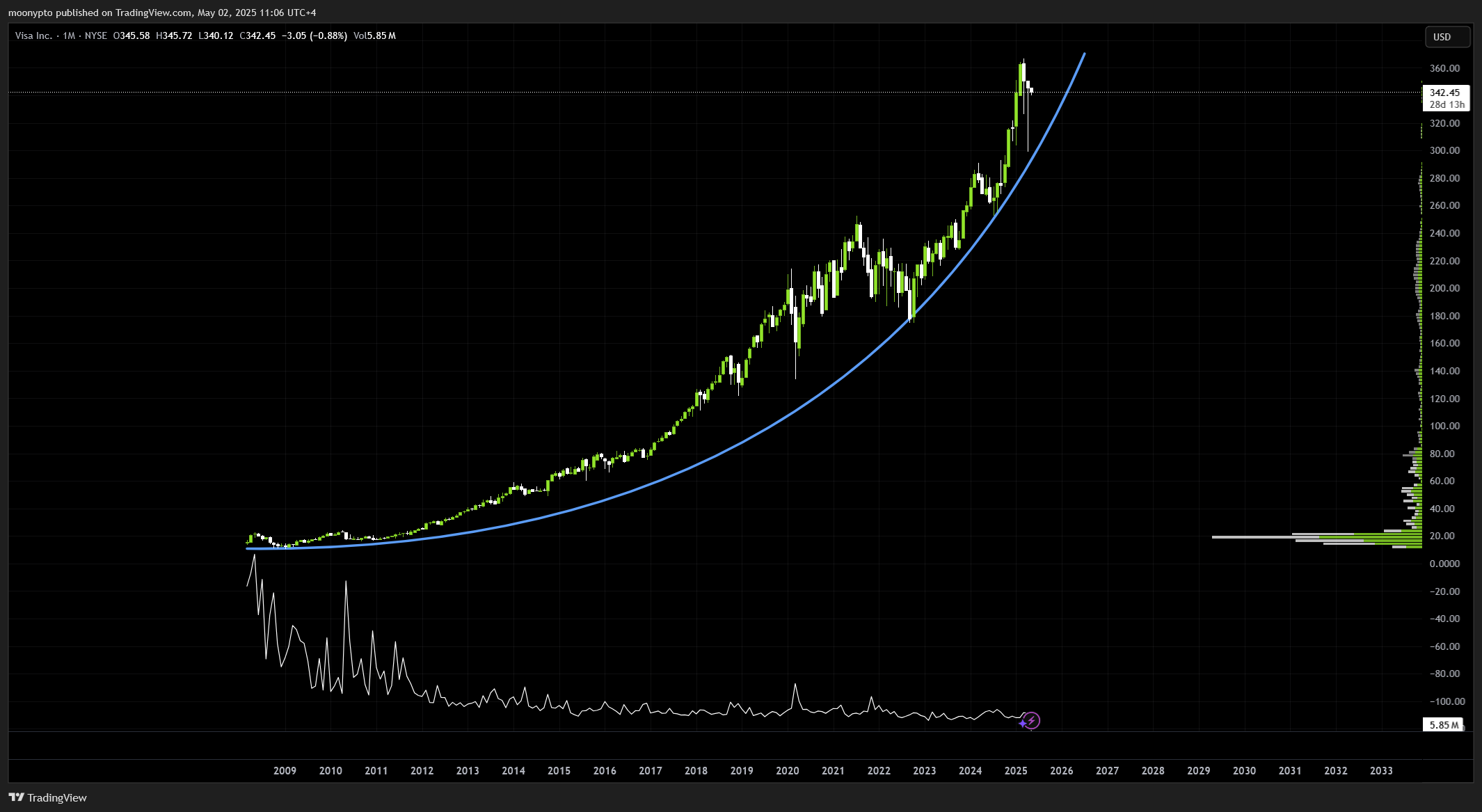Click the 120.00 price axis label
This screenshot has width=1482, height=812.
click(1444, 399)
